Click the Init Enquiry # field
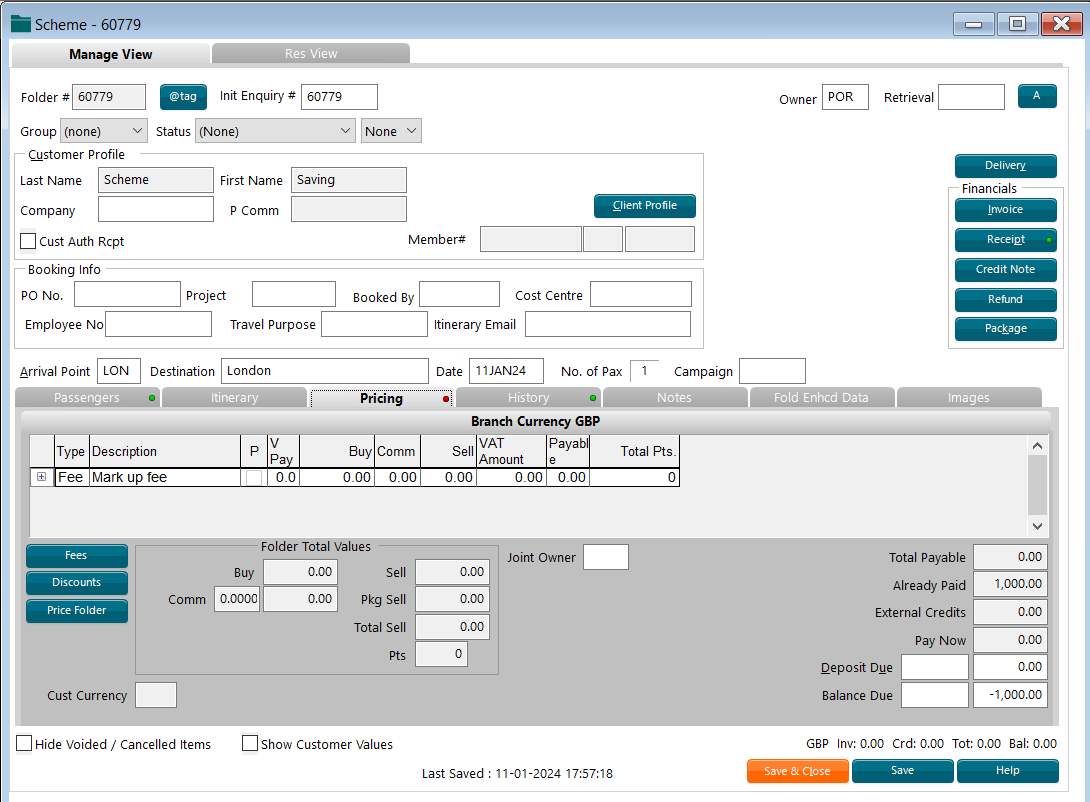The image size is (1090, 802). pyautogui.click(x=339, y=97)
